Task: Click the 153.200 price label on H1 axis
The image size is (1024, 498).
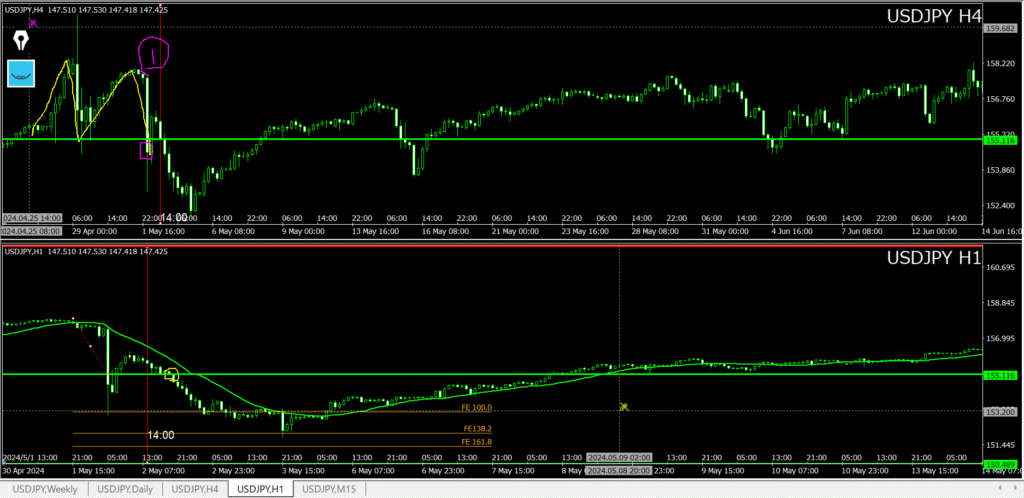Action: pos(1000,410)
